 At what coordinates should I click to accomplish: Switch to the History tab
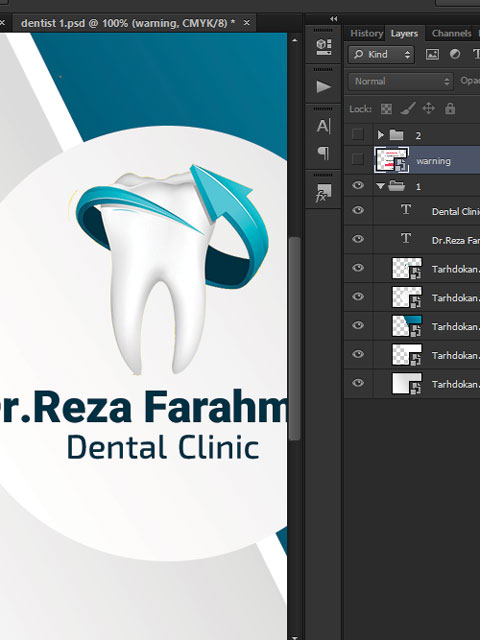tap(367, 33)
